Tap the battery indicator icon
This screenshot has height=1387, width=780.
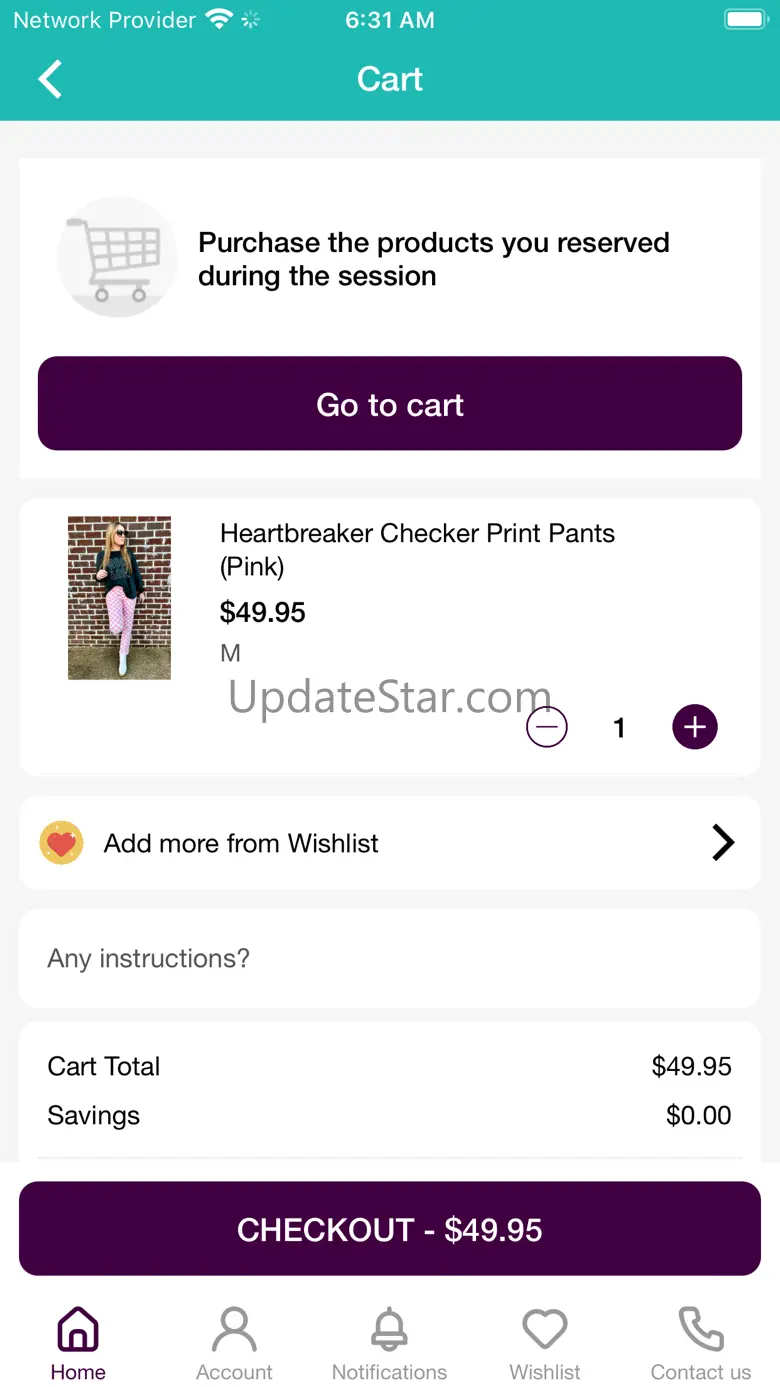[745, 20]
